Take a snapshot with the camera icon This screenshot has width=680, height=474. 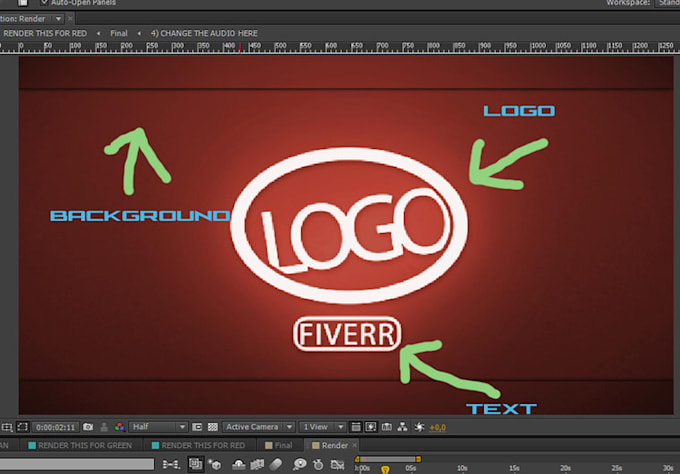click(88, 427)
